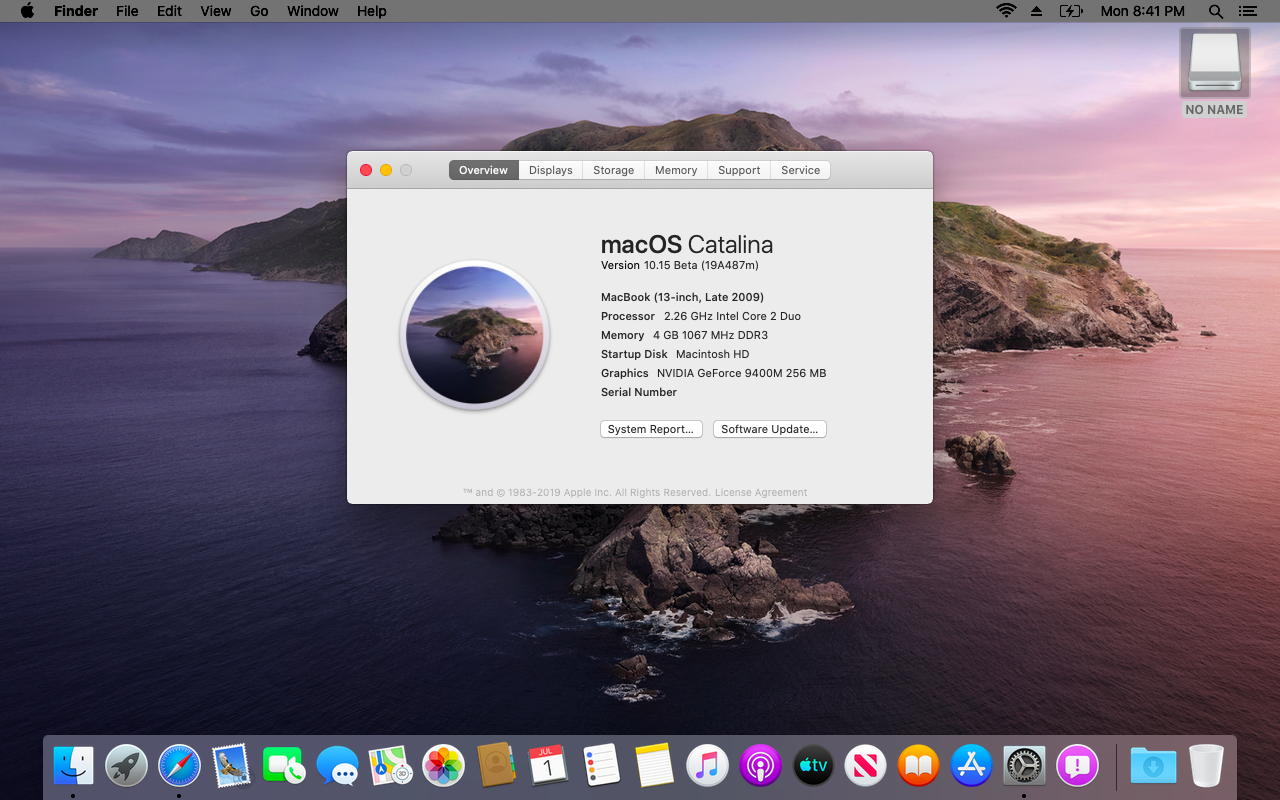Open the Go menu
The image size is (1280, 800).
tap(259, 11)
